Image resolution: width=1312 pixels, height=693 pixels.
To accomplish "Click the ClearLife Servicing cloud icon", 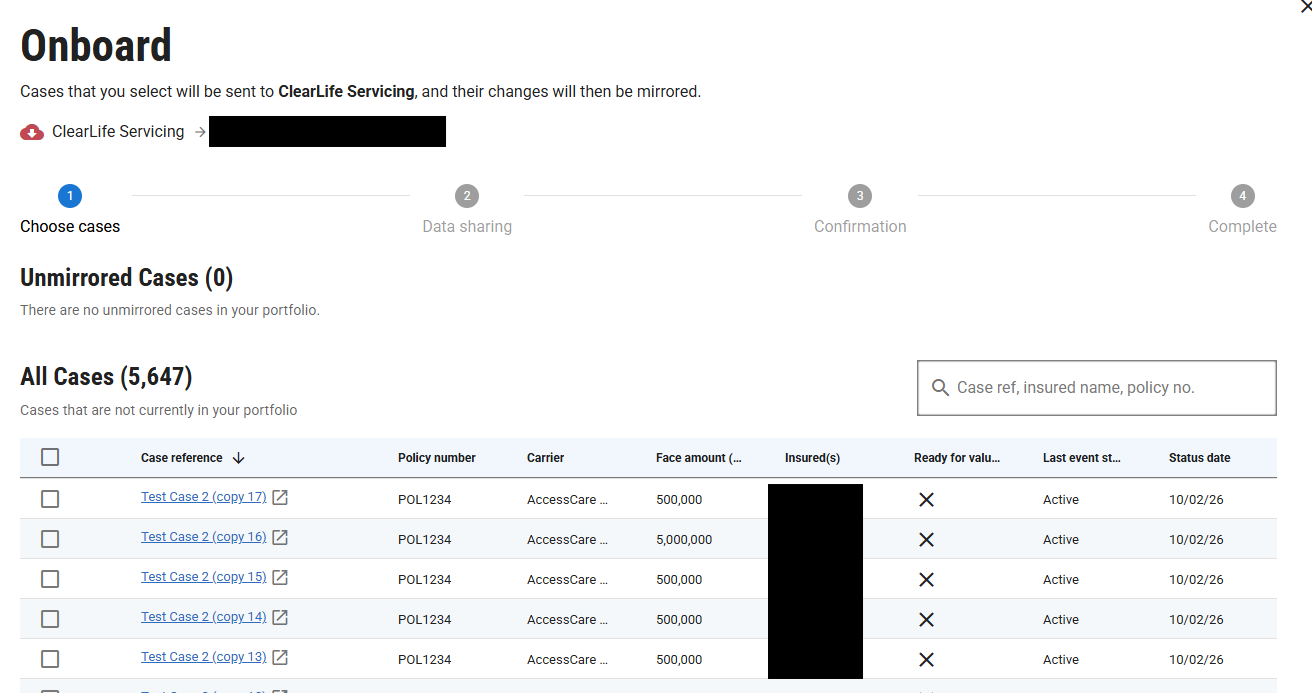I will click(x=32, y=132).
